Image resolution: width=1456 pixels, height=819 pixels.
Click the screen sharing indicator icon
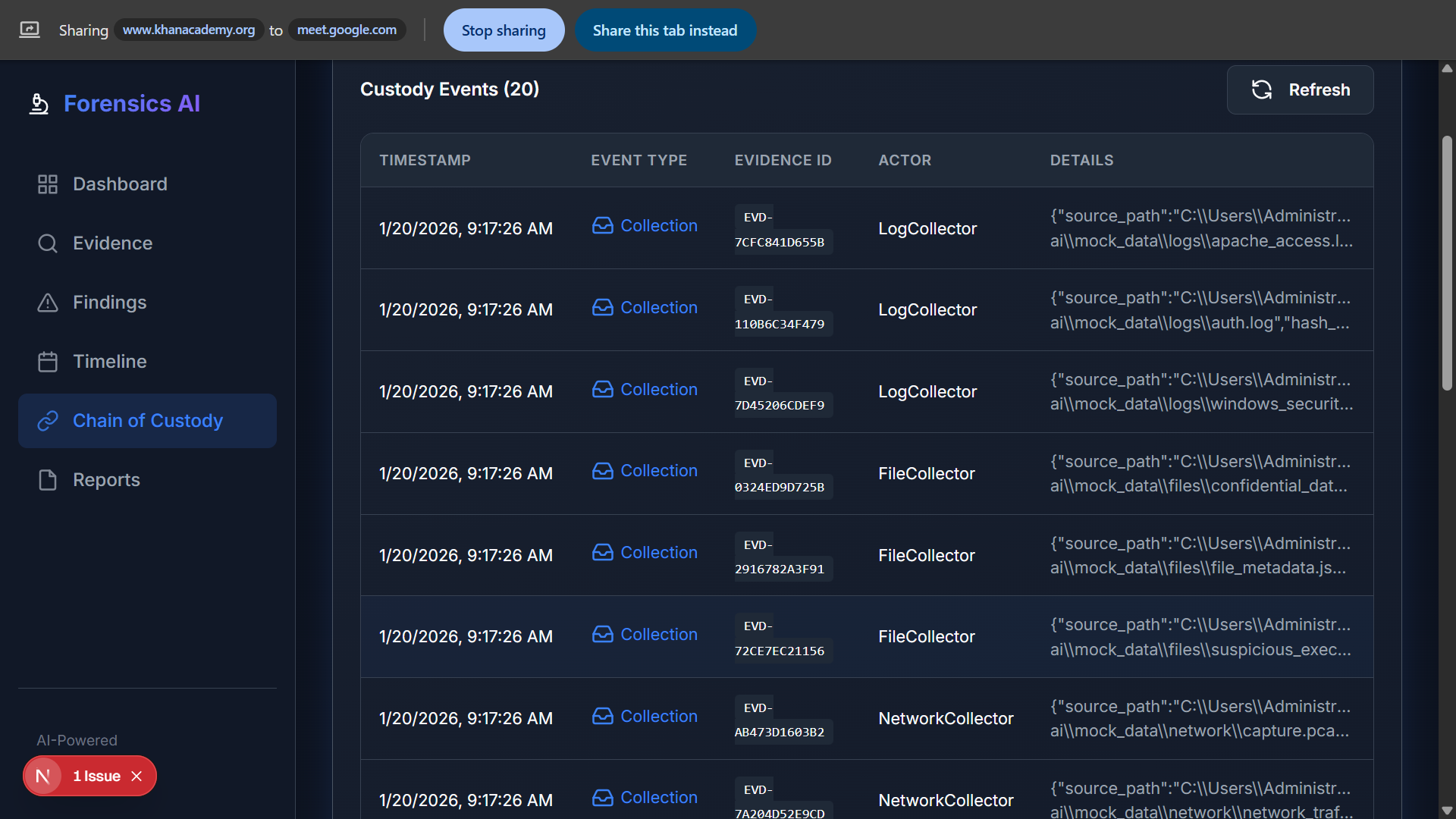[x=30, y=30]
